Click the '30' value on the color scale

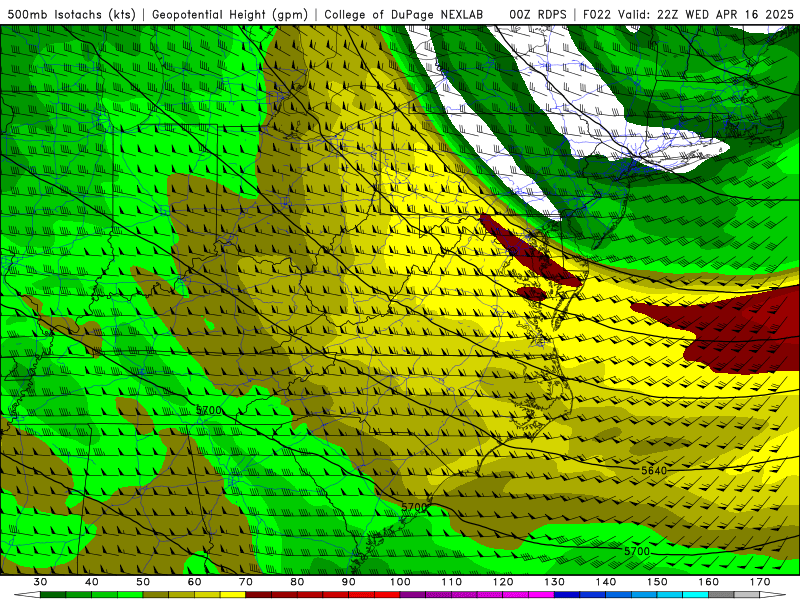coord(40,582)
